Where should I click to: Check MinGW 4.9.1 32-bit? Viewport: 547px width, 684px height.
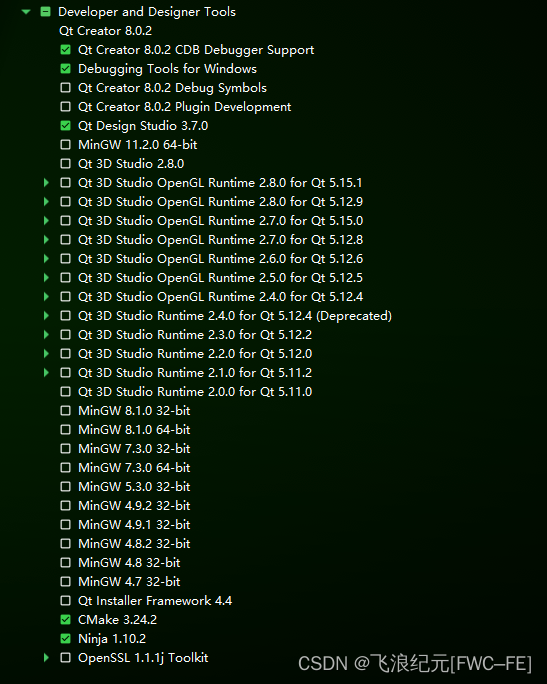(x=65, y=524)
